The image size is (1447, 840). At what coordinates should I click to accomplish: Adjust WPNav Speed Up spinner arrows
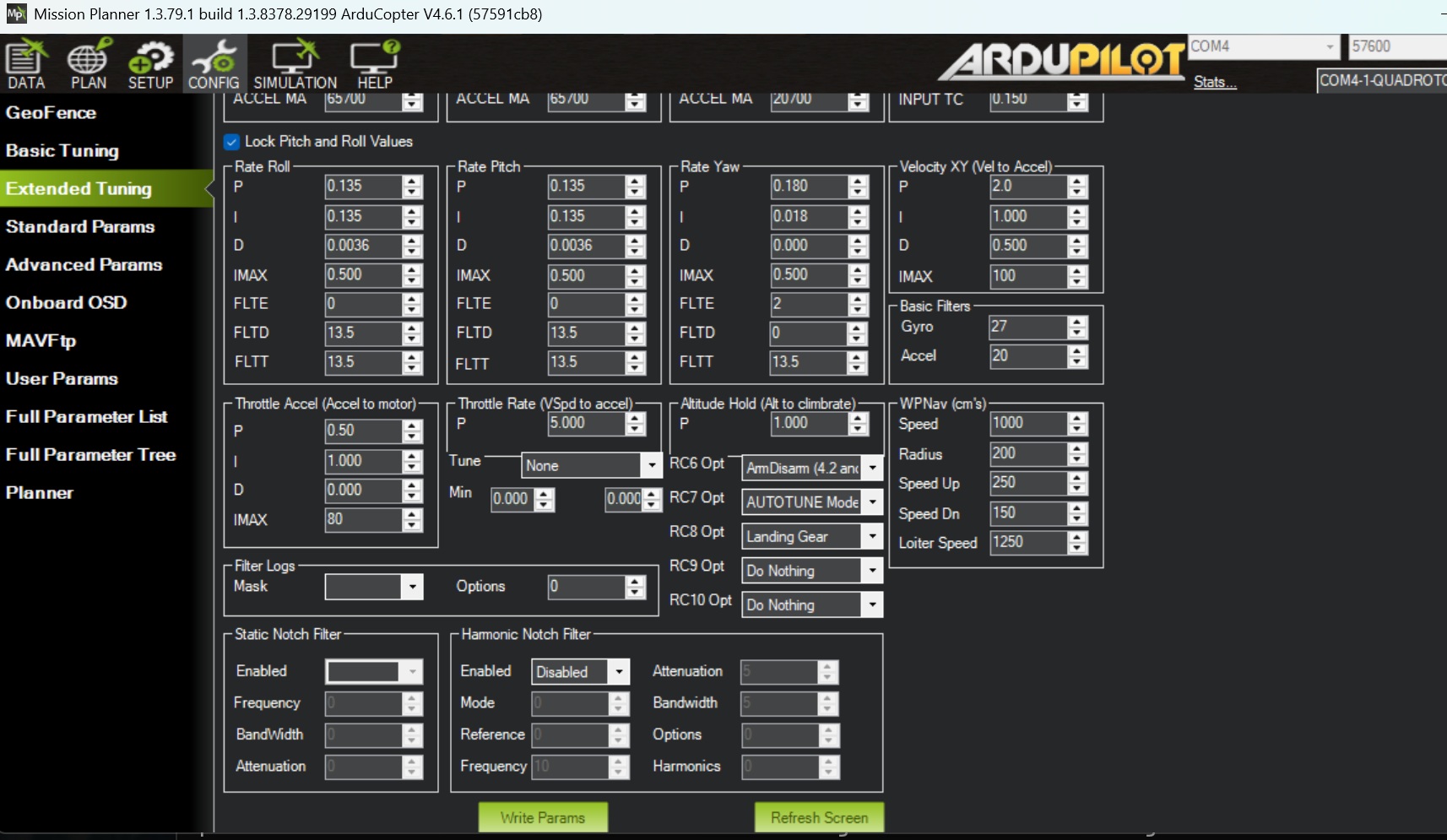coord(1077,484)
